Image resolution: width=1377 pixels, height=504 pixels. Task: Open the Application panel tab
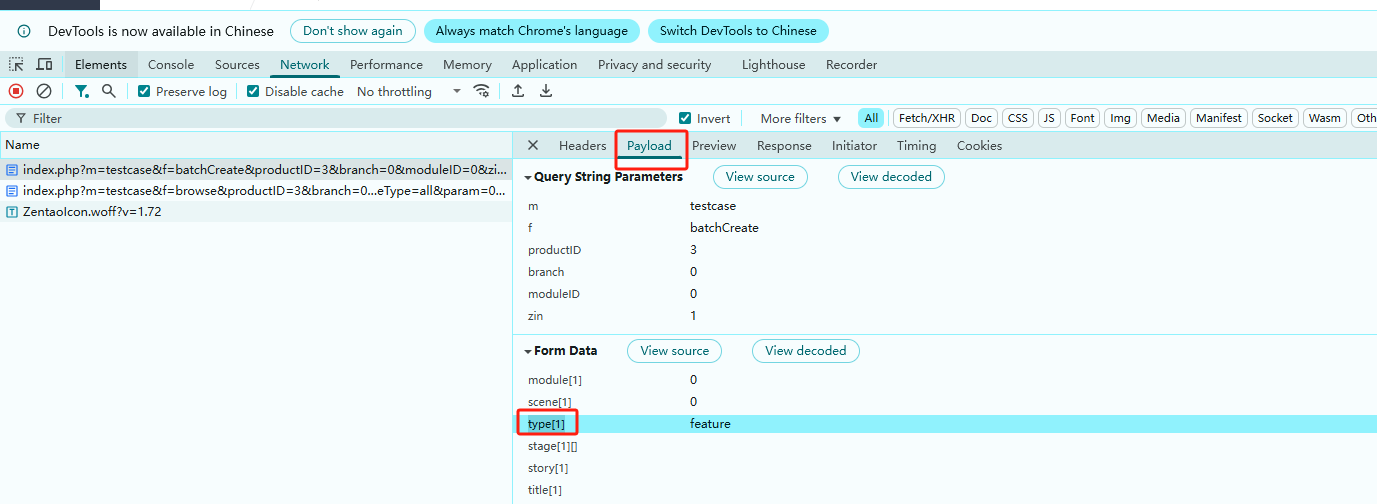[544, 65]
